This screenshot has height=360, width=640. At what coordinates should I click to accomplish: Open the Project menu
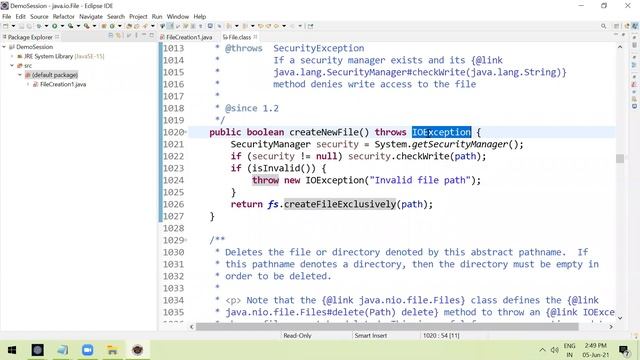(138, 17)
